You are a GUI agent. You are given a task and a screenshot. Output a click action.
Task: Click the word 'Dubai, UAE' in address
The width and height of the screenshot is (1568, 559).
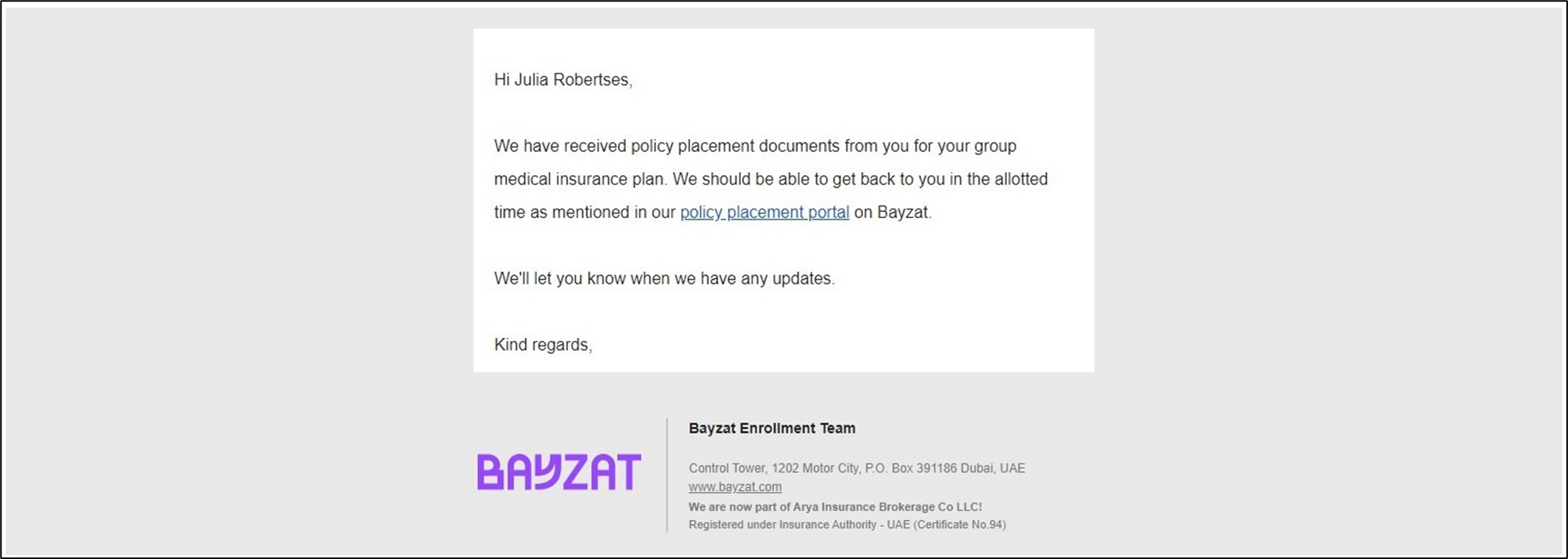coord(993,468)
